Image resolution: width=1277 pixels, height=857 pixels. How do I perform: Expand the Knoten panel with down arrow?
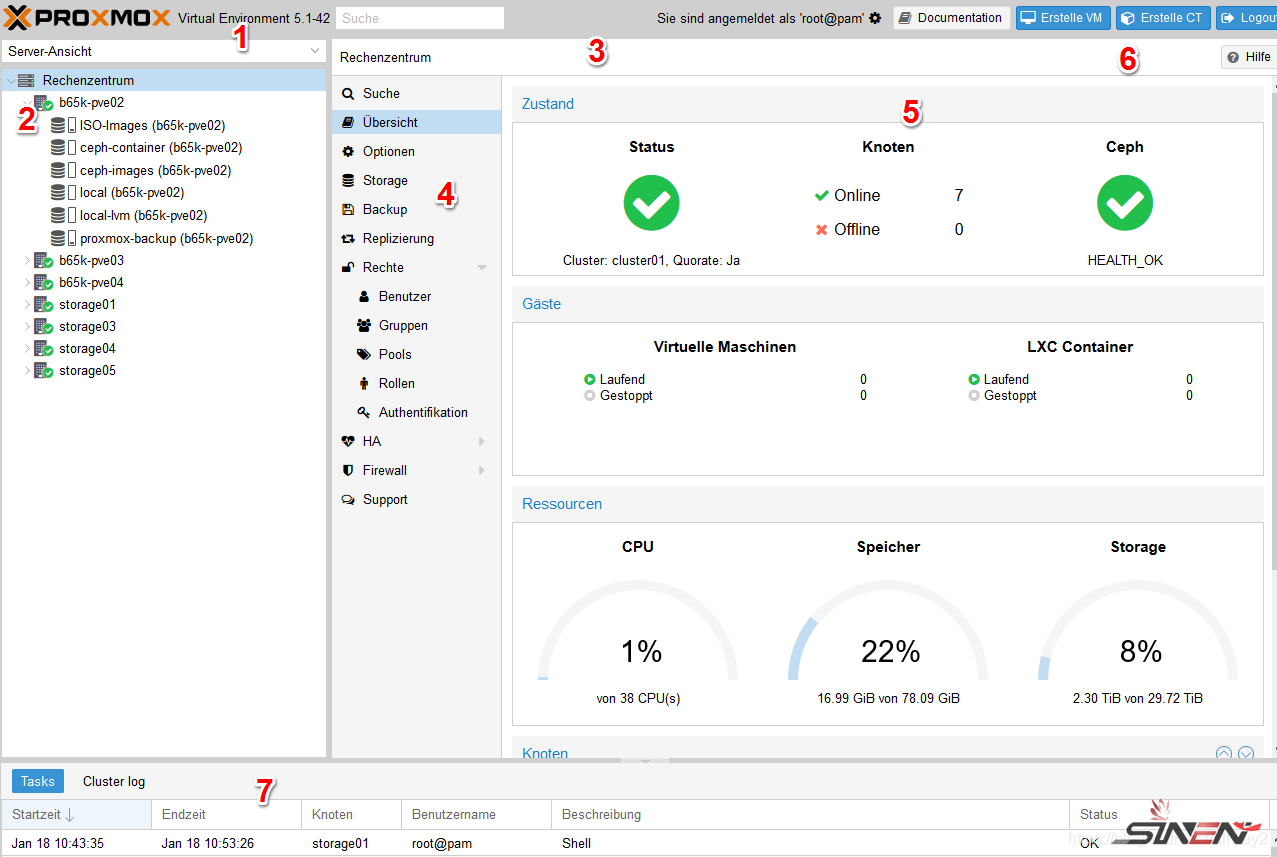(1246, 753)
